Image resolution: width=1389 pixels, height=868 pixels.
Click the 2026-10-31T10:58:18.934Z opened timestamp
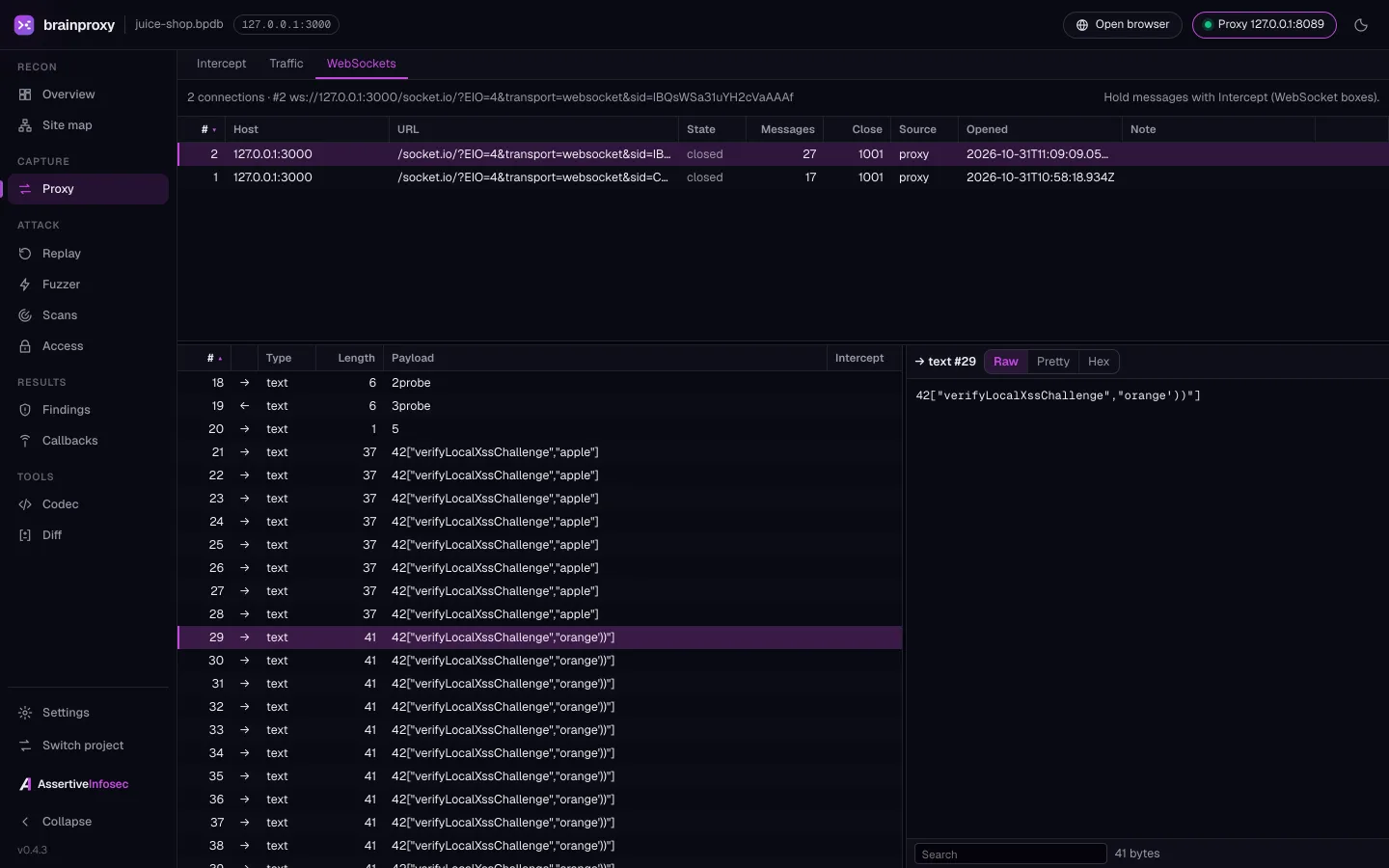(1040, 177)
